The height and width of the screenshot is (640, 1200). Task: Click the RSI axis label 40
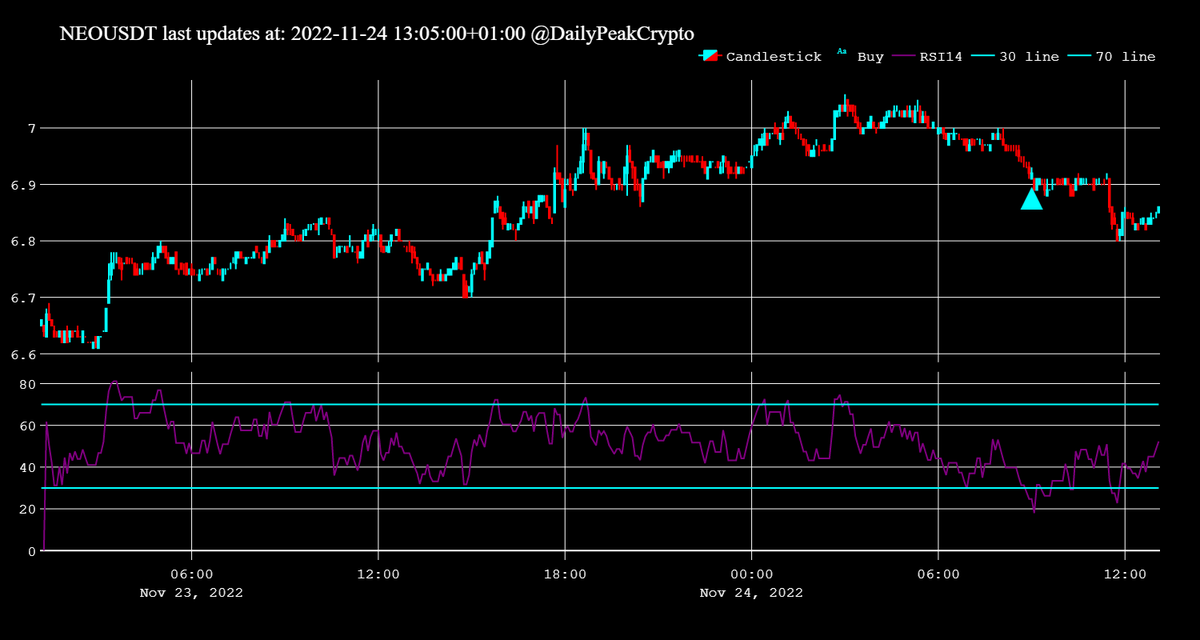28,468
